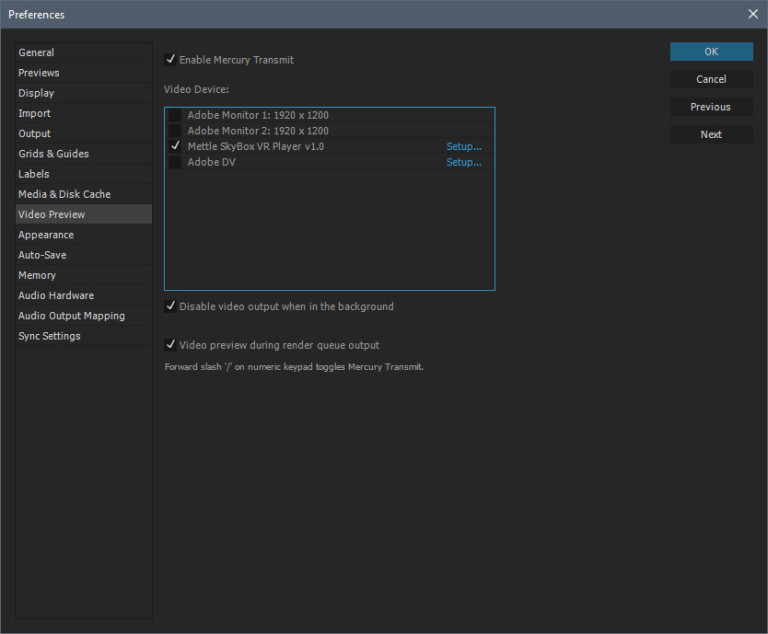768x634 pixels.
Task: Select the Appearance category
Action: tap(46, 235)
